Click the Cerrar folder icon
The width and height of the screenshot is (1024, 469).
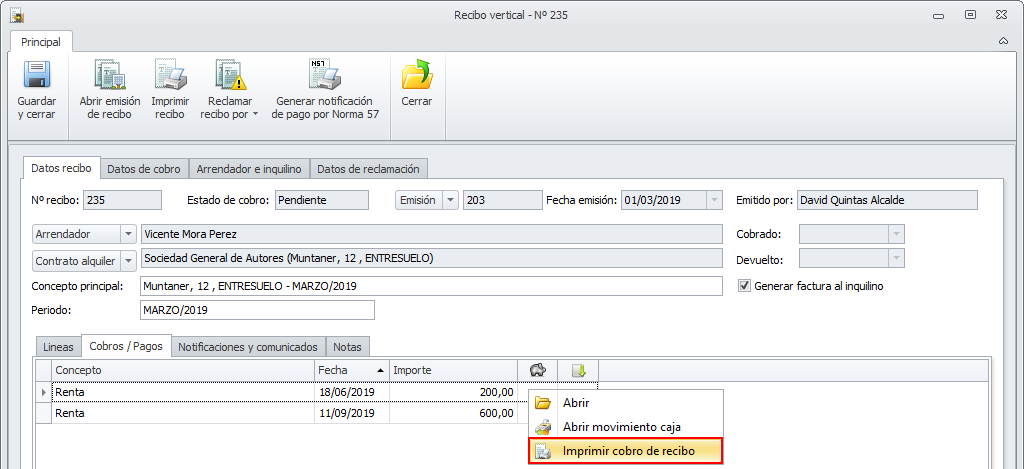tap(417, 74)
